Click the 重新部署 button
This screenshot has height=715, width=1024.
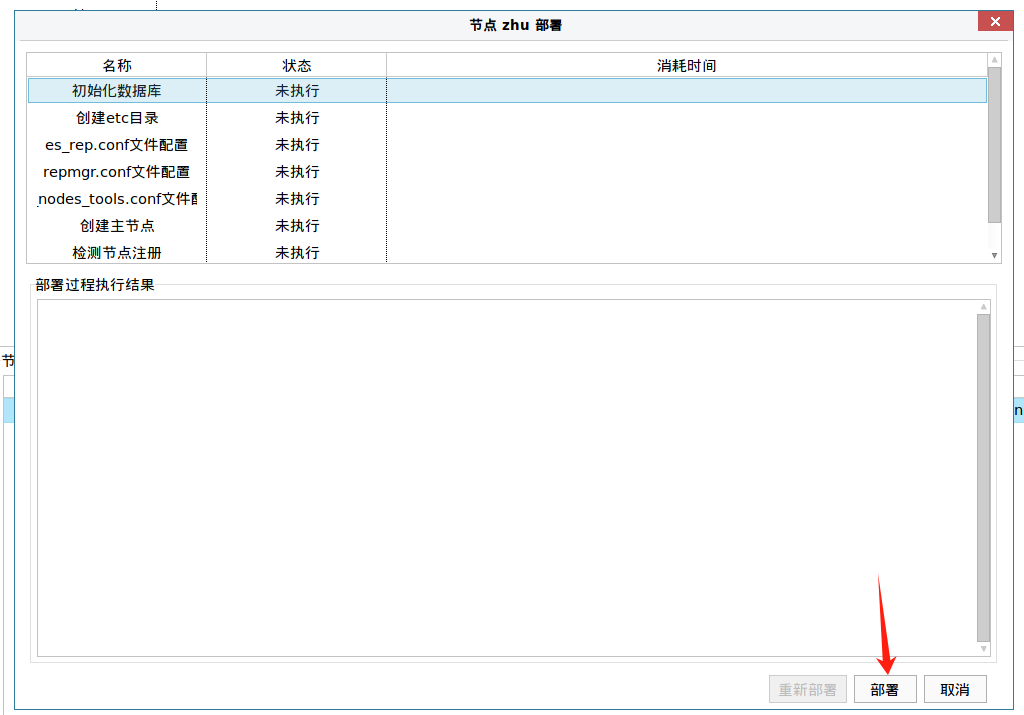point(808,690)
